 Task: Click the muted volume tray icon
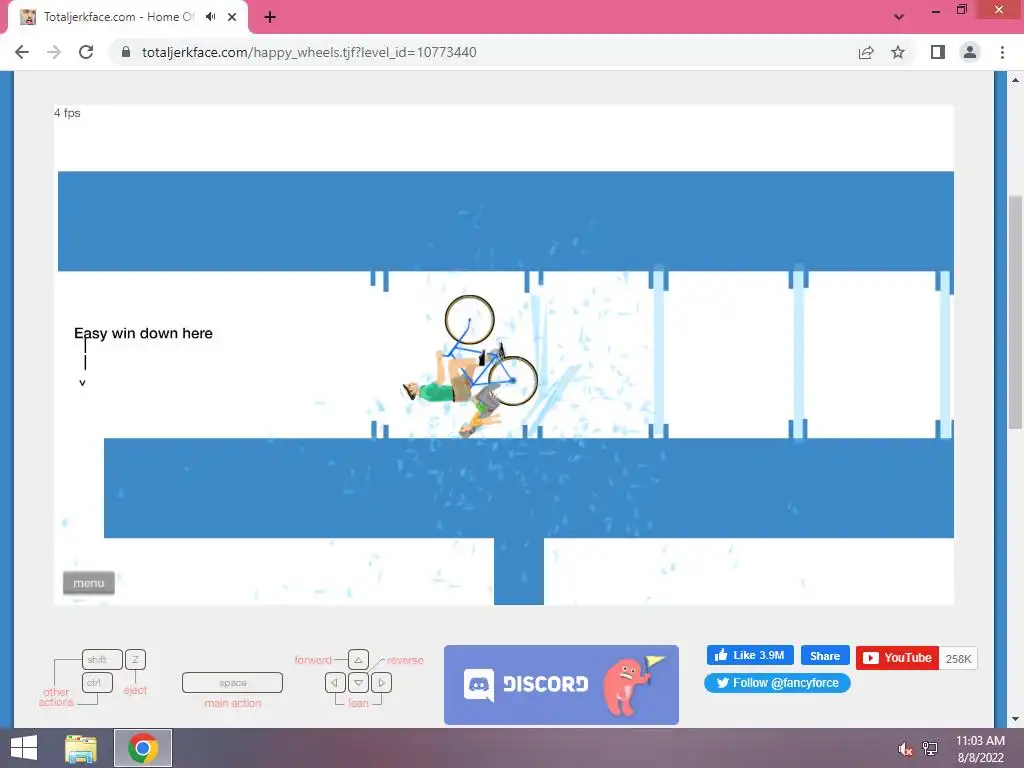905,749
